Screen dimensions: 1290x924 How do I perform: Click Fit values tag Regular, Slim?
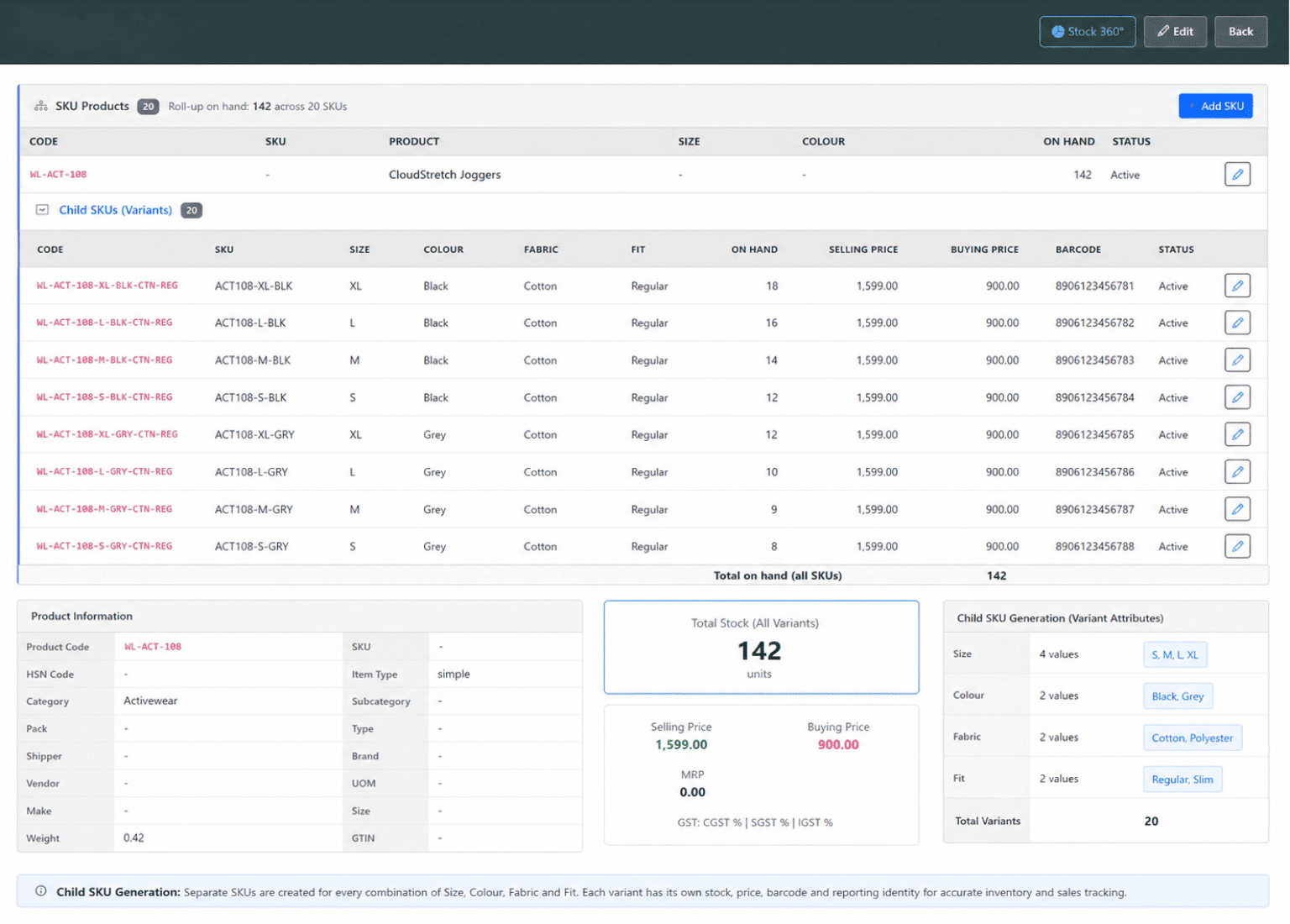click(1182, 780)
